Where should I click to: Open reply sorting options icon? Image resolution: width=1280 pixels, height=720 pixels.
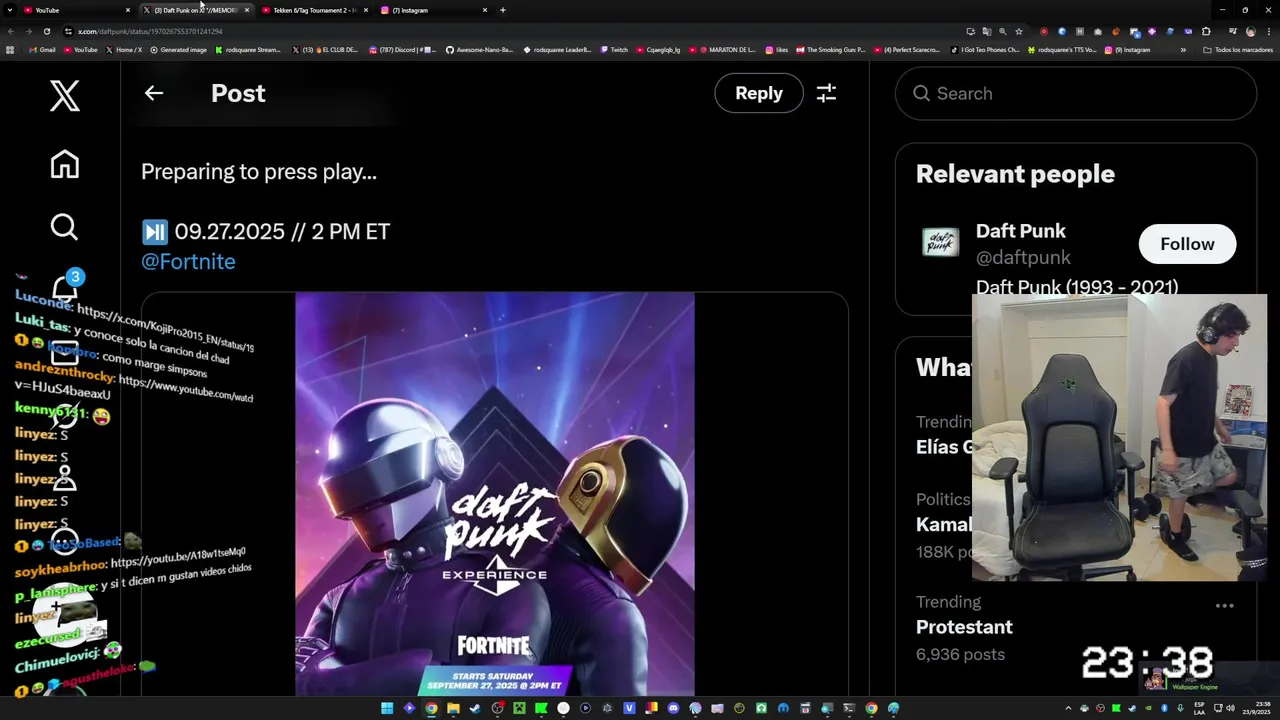[826, 93]
